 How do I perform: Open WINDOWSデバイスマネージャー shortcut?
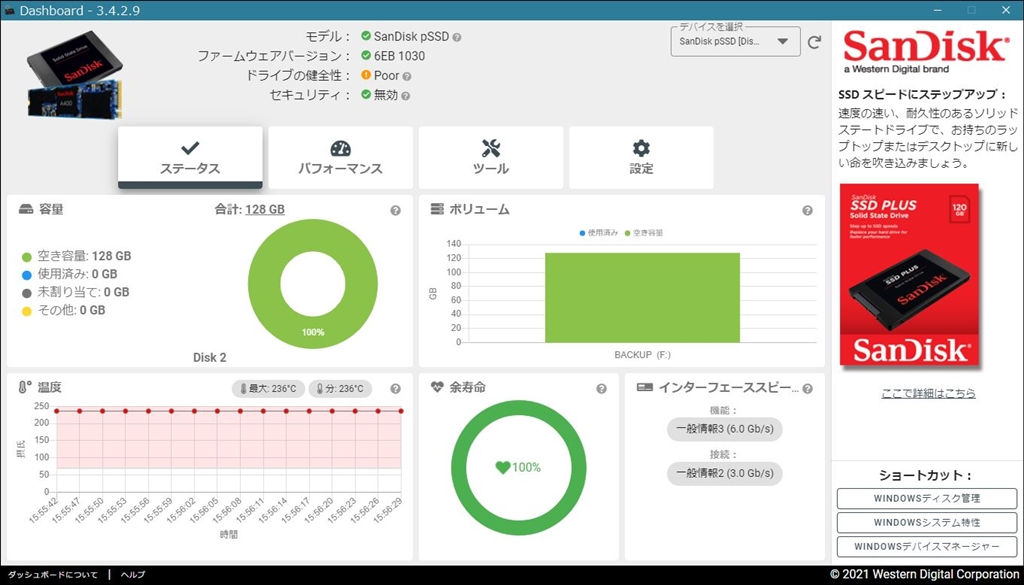click(927, 546)
